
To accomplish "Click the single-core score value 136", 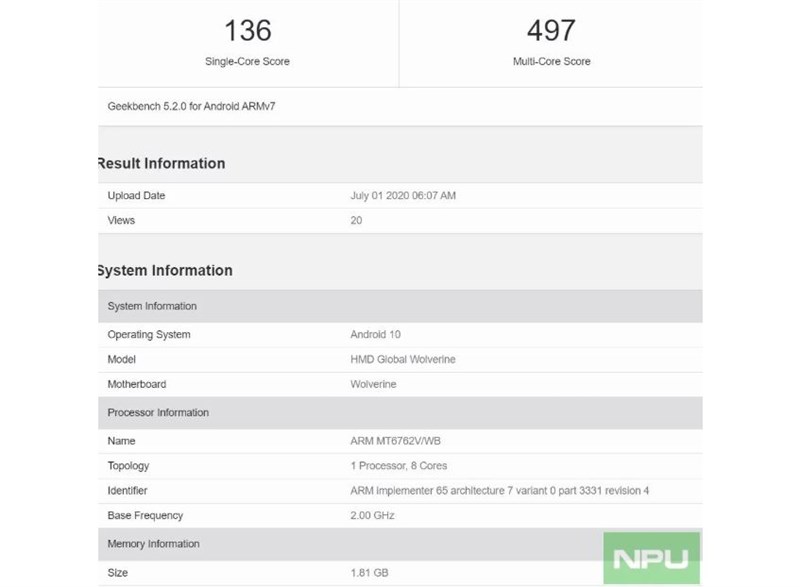I will pos(247,30).
